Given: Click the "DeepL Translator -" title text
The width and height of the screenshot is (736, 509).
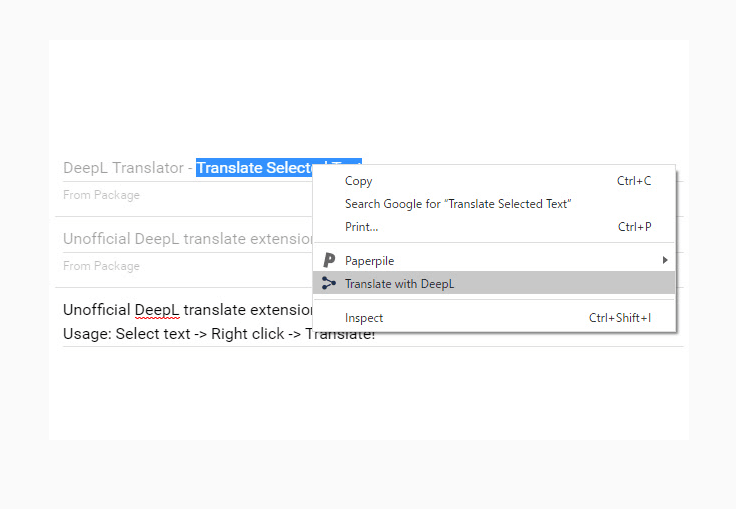Looking at the screenshot, I should [x=128, y=168].
